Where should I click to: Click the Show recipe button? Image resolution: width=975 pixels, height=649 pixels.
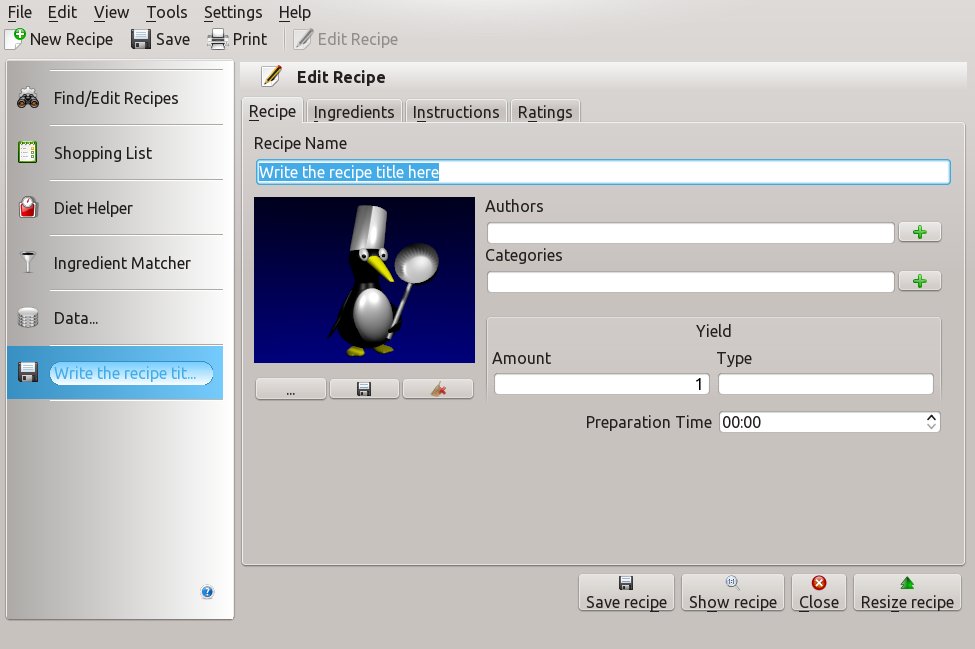(732, 592)
